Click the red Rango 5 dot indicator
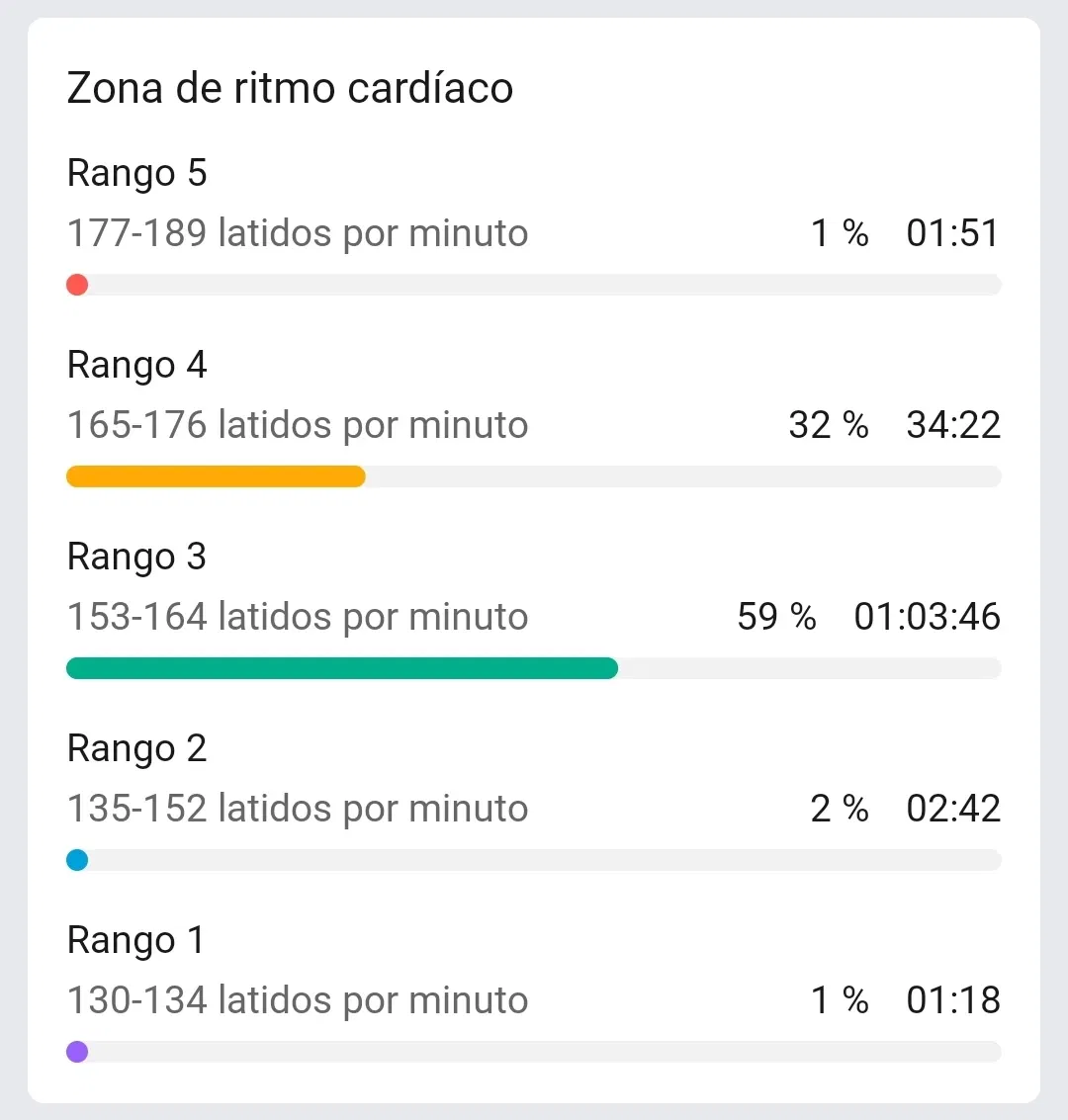Screen dimensions: 1068x1120 click(77, 285)
